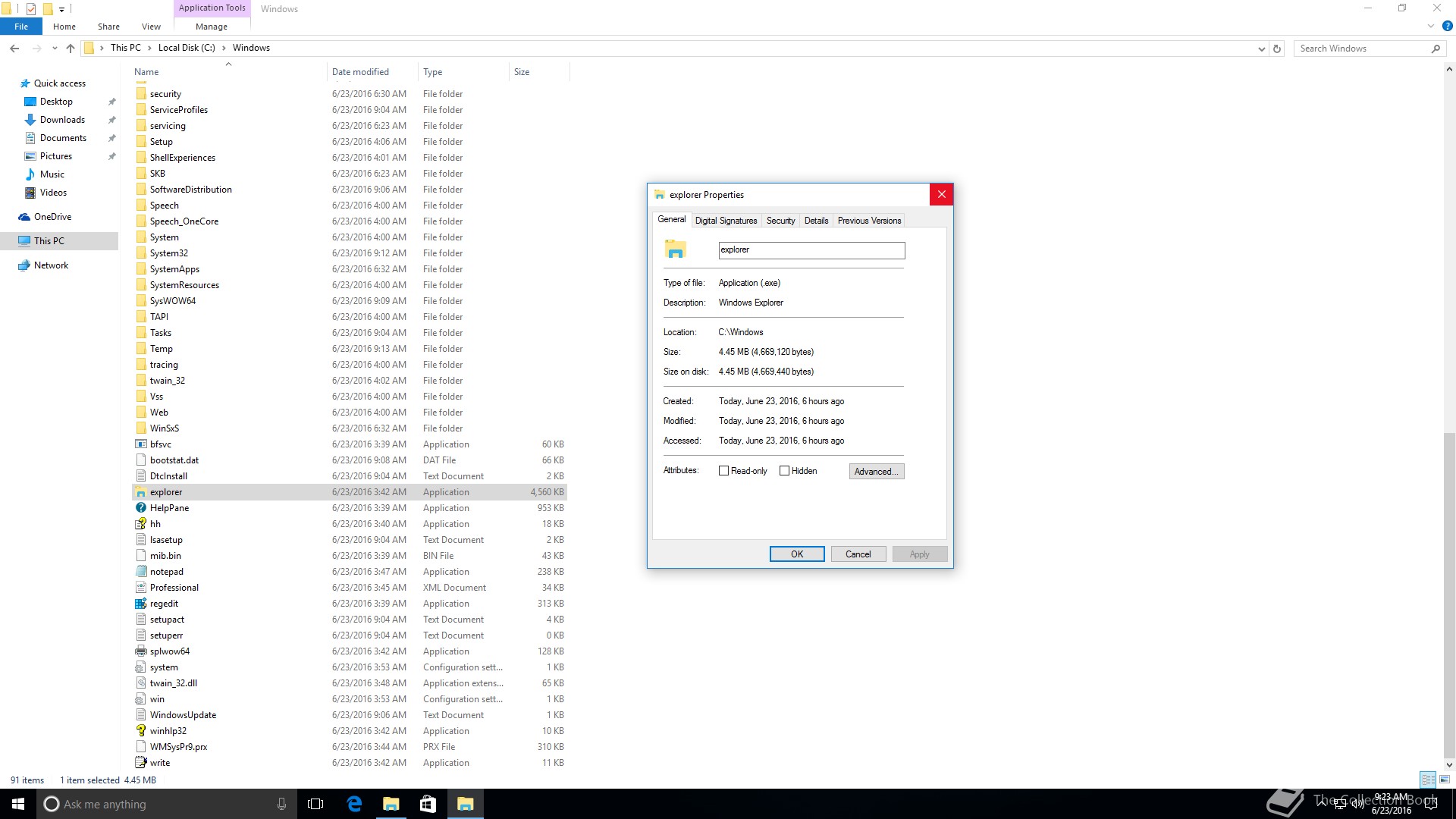Select the bootstat.dat file
The width and height of the screenshot is (1456, 819).
pyautogui.click(x=350, y=460)
